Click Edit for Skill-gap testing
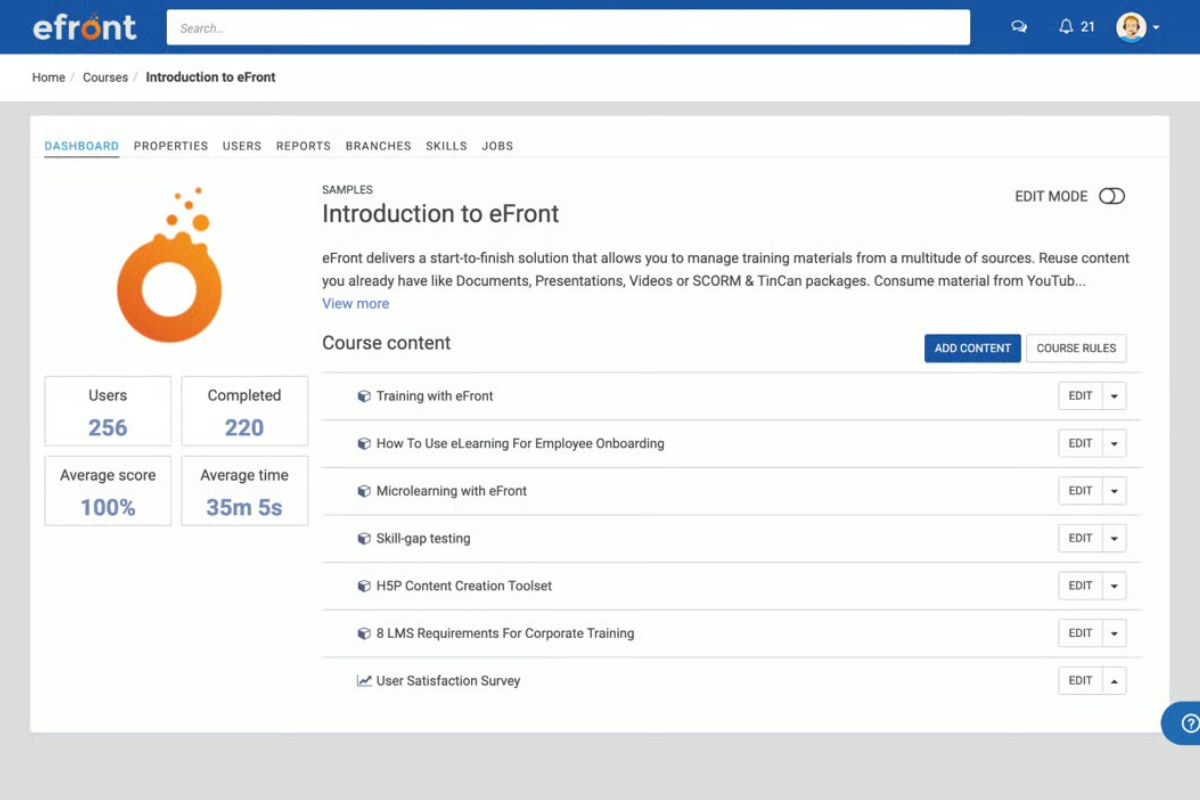The height and width of the screenshot is (800, 1200). pos(1081,538)
